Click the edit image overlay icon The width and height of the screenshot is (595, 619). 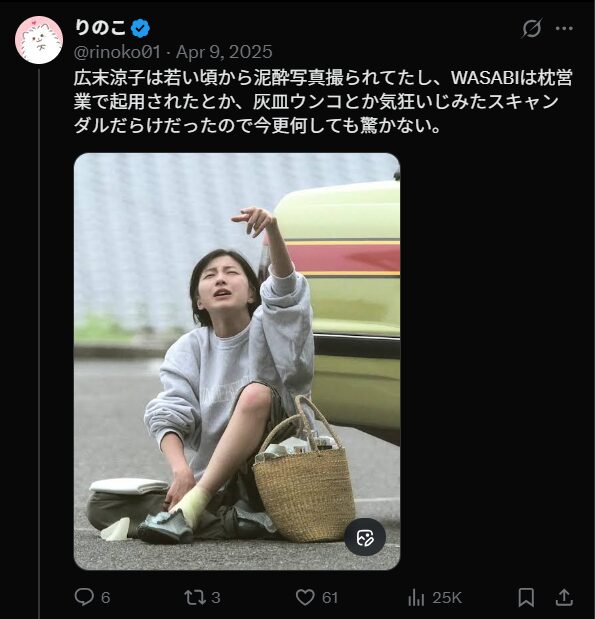point(365,538)
